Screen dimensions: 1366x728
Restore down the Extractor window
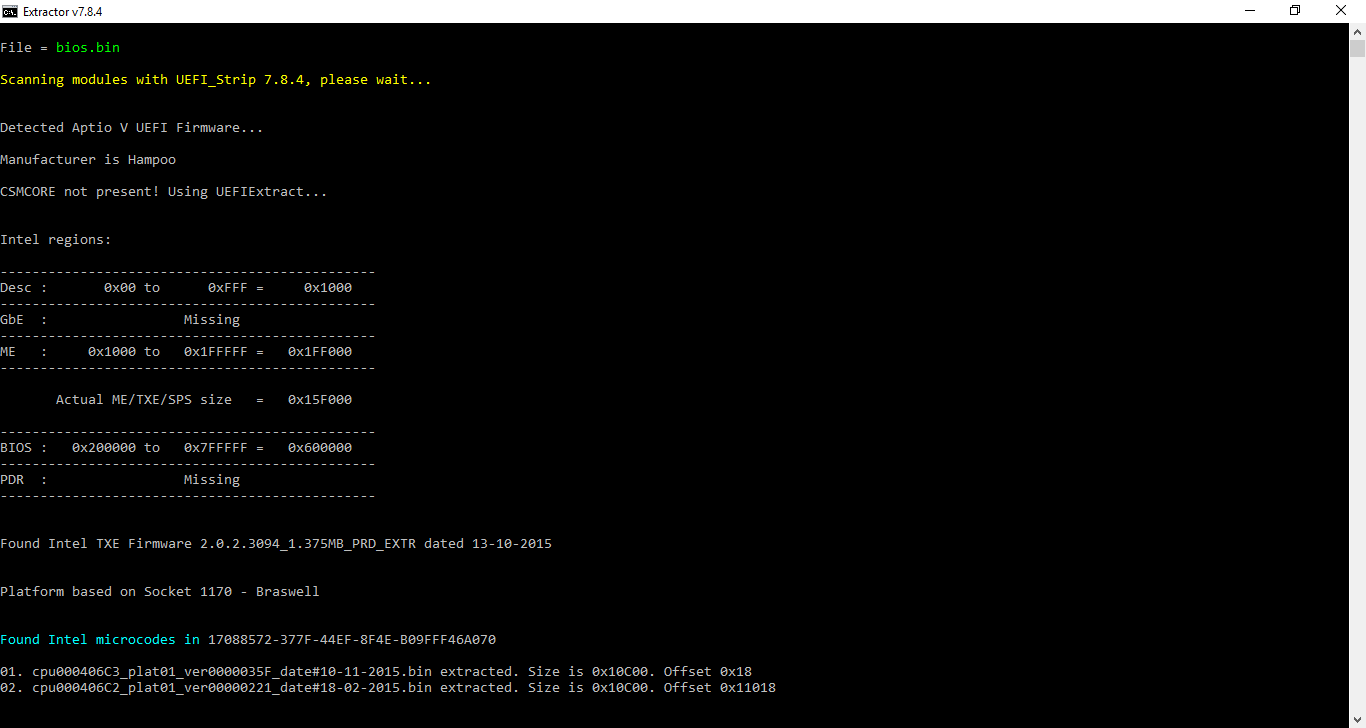(x=1295, y=11)
